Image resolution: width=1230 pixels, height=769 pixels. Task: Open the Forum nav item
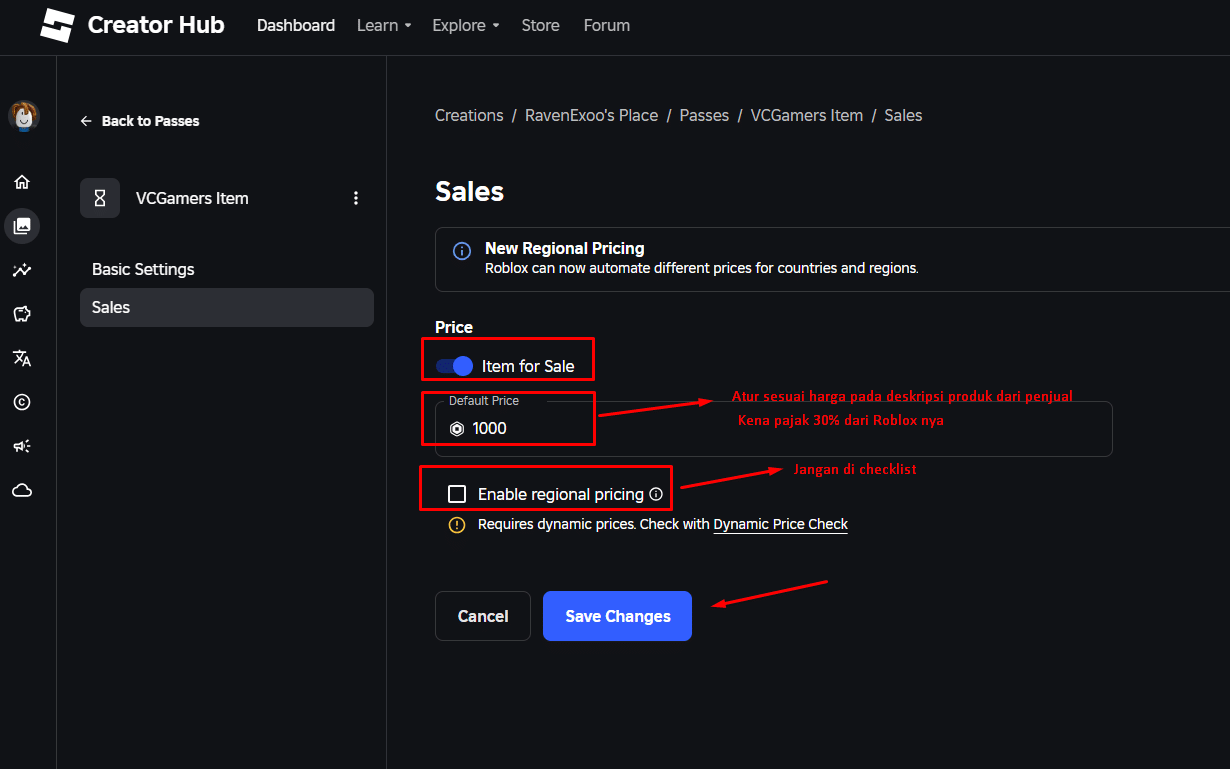(607, 25)
